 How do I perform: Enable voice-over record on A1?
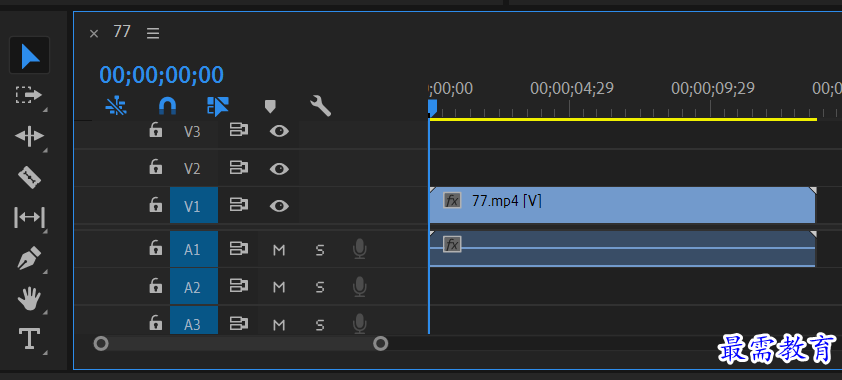click(360, 250)
